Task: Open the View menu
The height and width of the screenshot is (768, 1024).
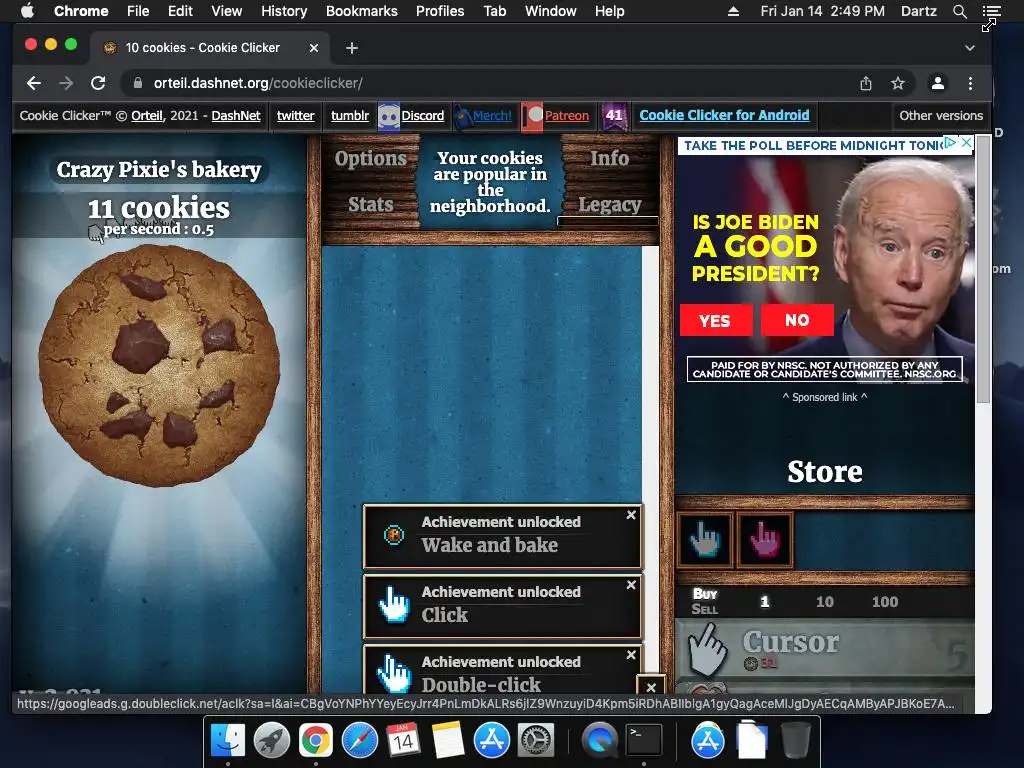Action: [x=227, y=11]
